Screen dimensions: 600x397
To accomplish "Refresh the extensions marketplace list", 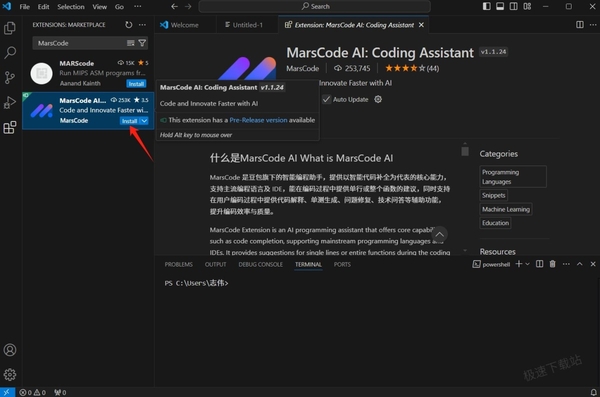I will click(x=129, y=25).
